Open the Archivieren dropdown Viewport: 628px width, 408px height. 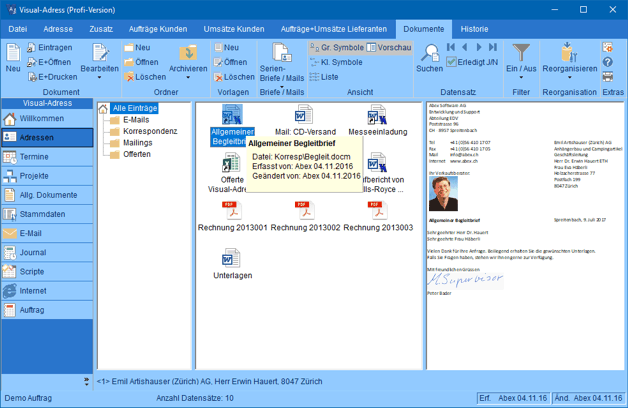[x=188, y=77]
